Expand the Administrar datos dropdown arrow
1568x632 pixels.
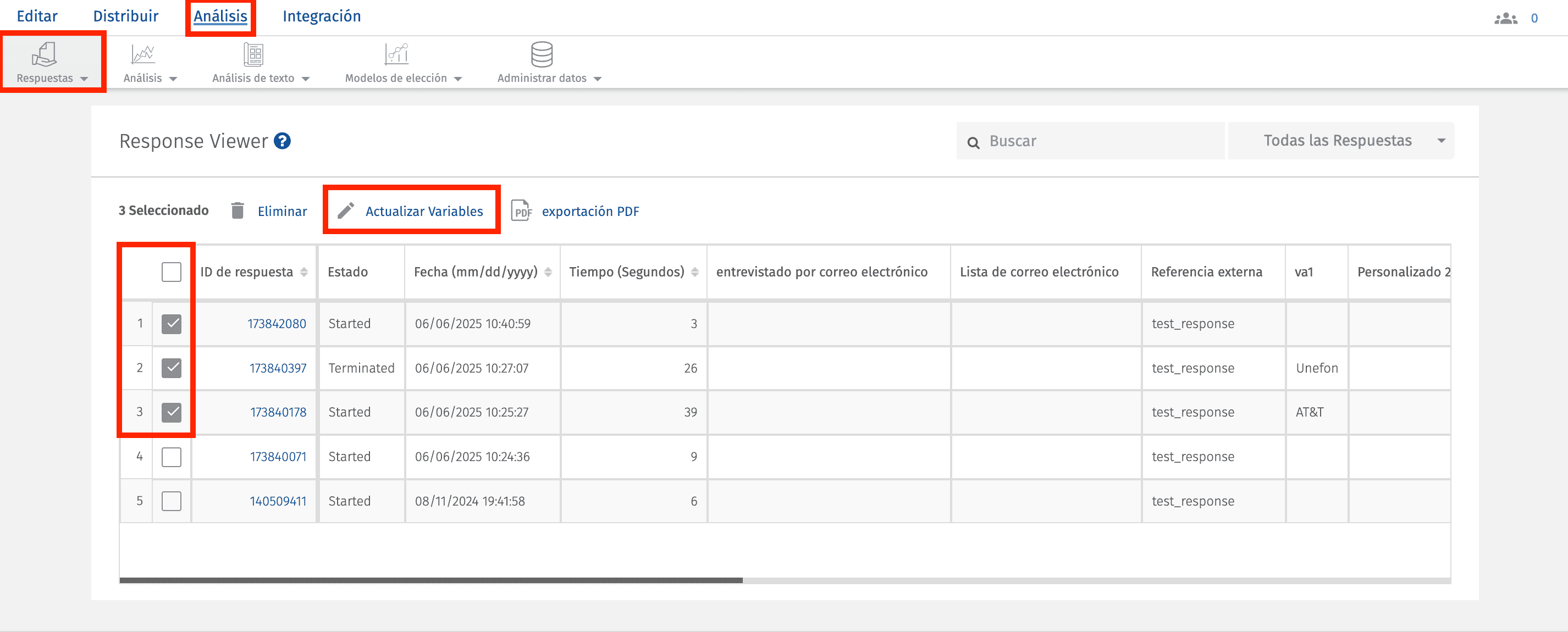pos(598,79)
